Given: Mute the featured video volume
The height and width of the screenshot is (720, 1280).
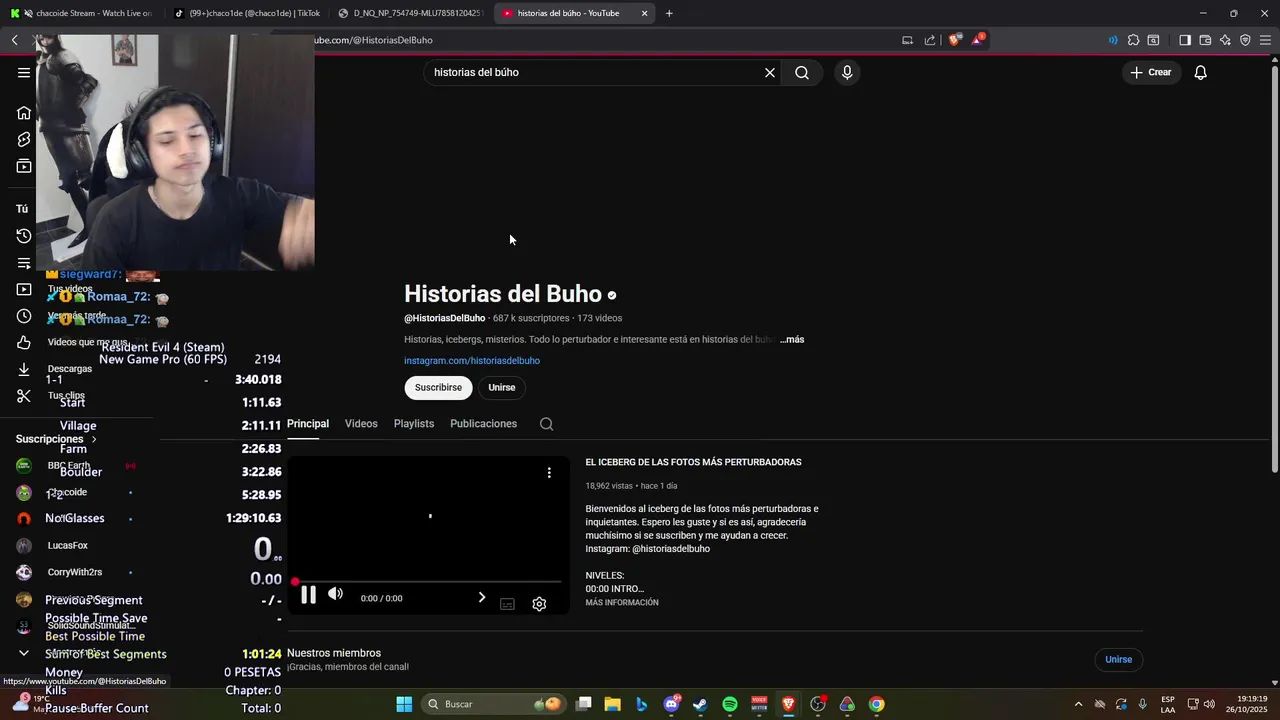Looking at the screenshot, I should click(336, 594).
